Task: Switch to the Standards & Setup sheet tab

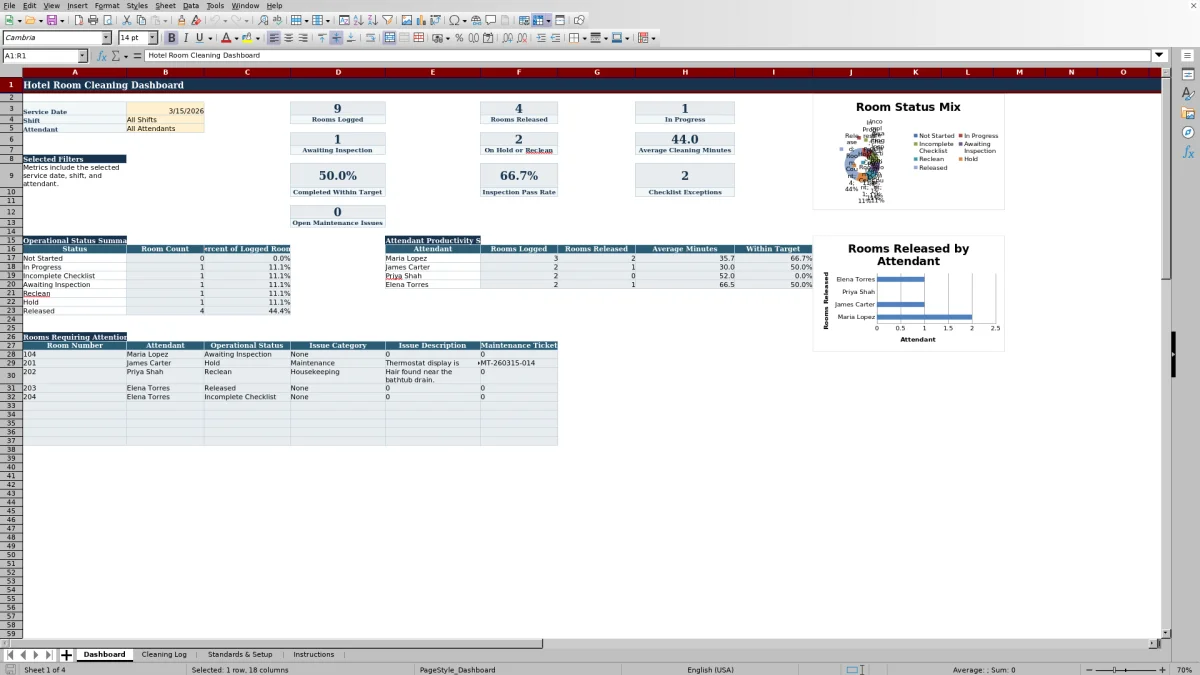Action: 240,655
